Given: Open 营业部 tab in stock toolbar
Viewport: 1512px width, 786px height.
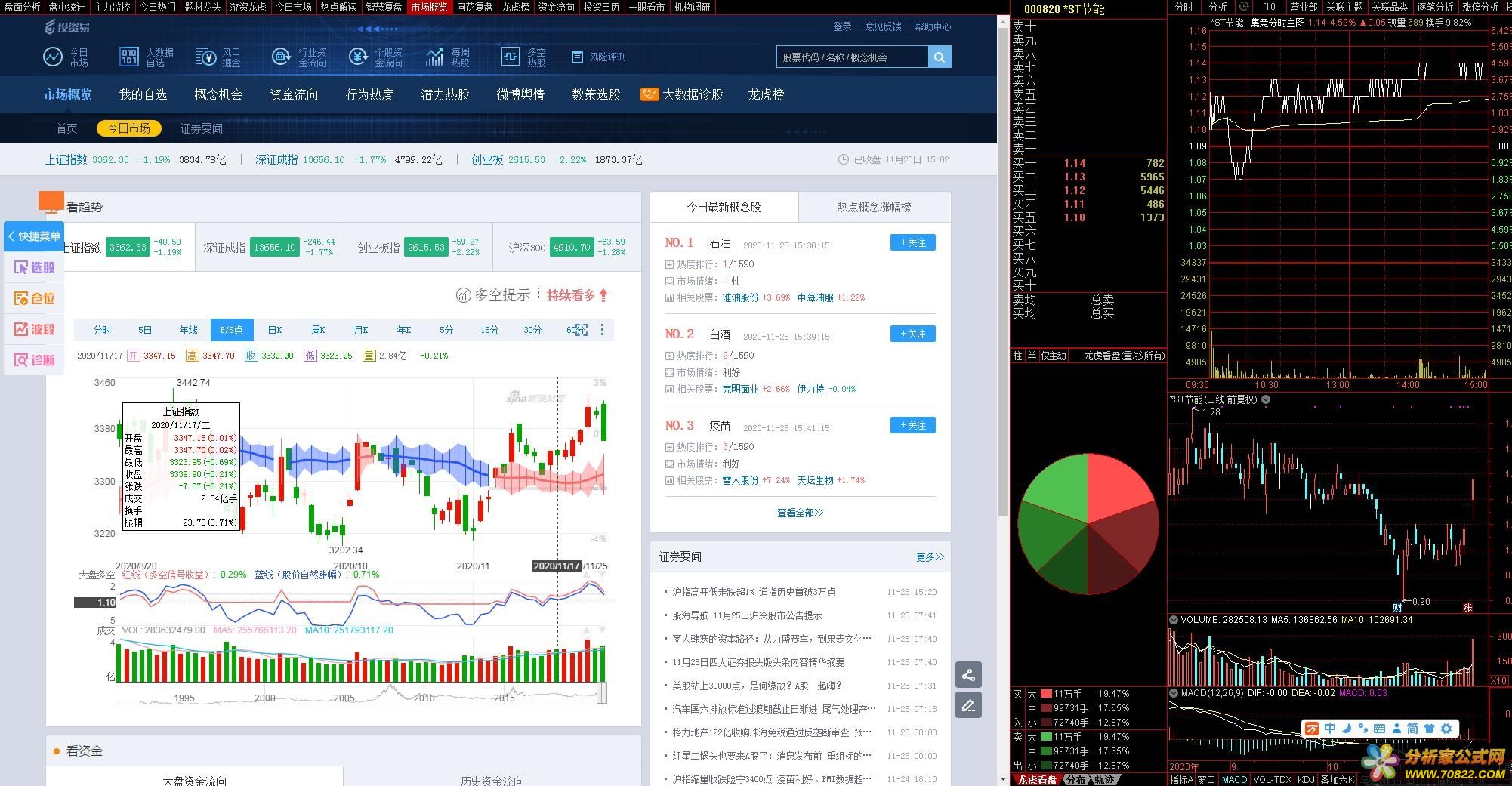Looking at the screenshot, I should [x=1304, y=7].
